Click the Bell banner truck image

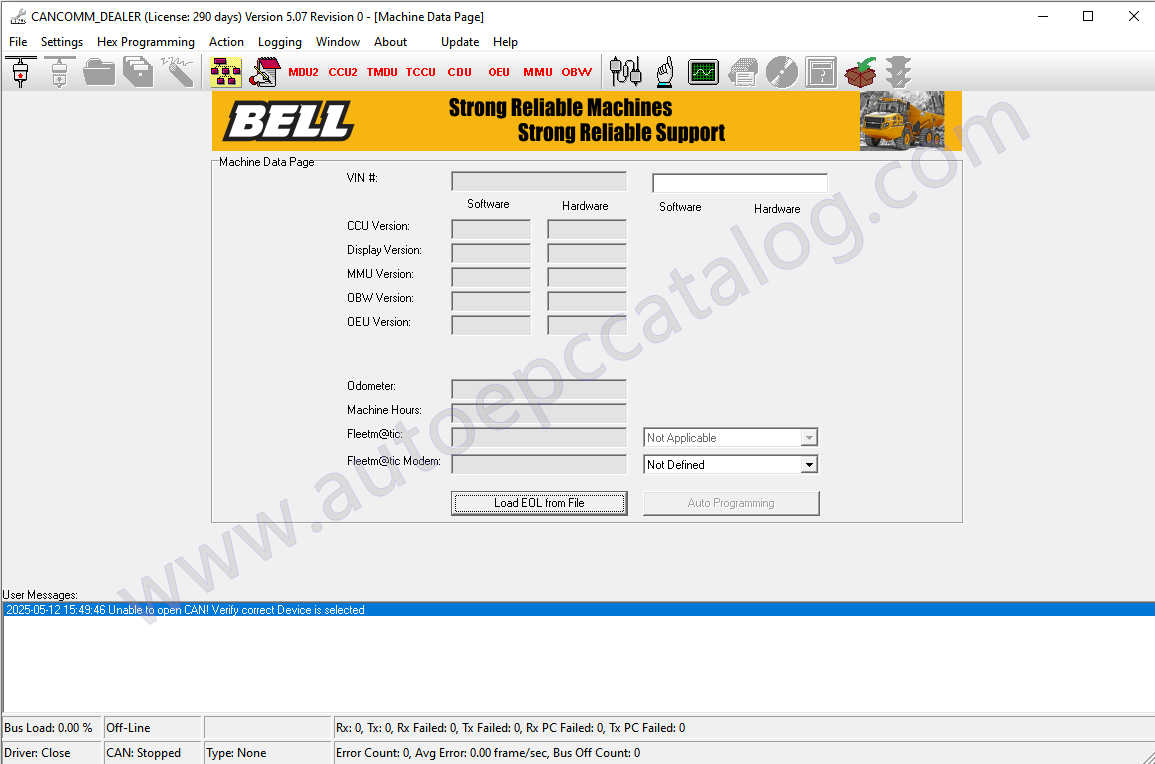tap(902, 121)
